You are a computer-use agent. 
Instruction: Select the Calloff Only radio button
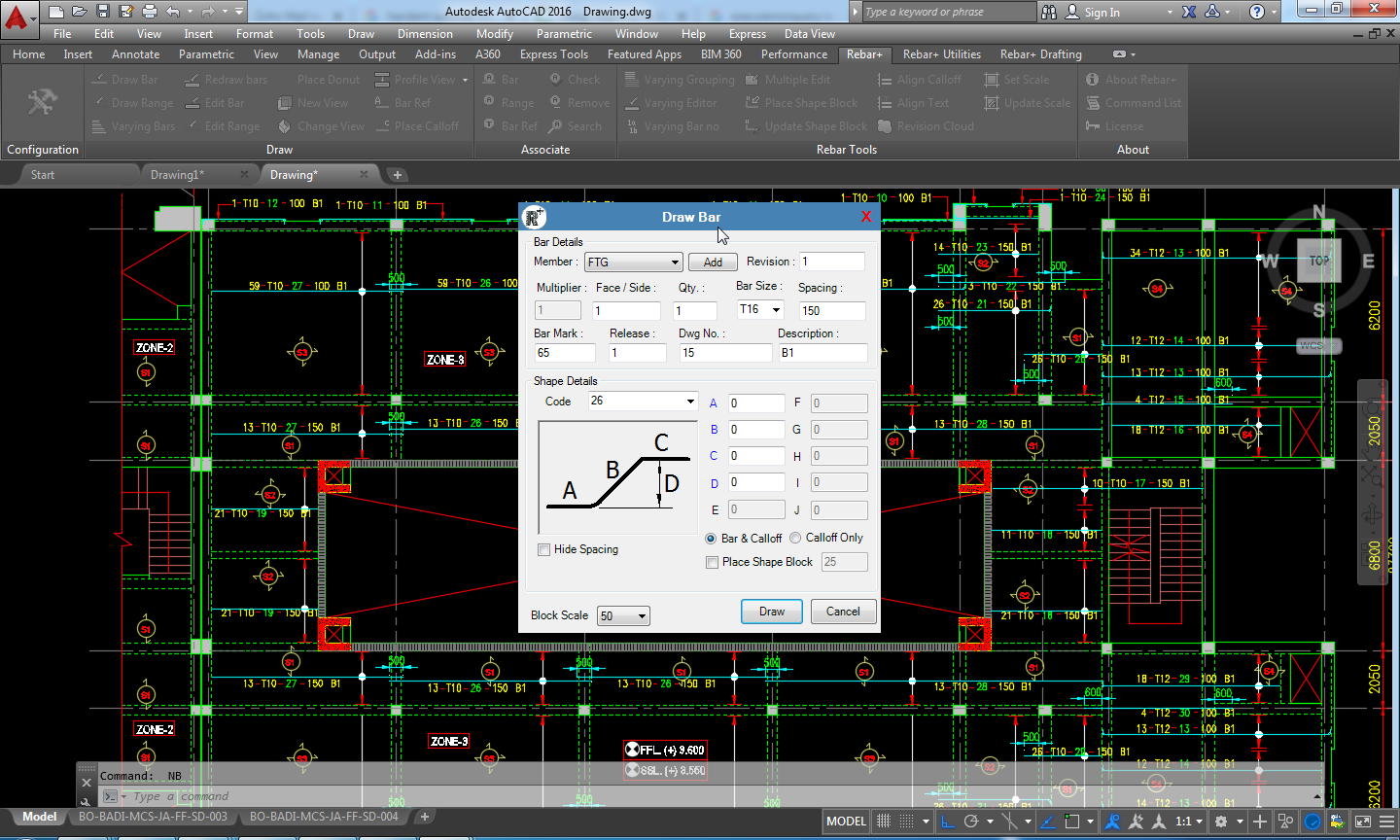point(795,538)
